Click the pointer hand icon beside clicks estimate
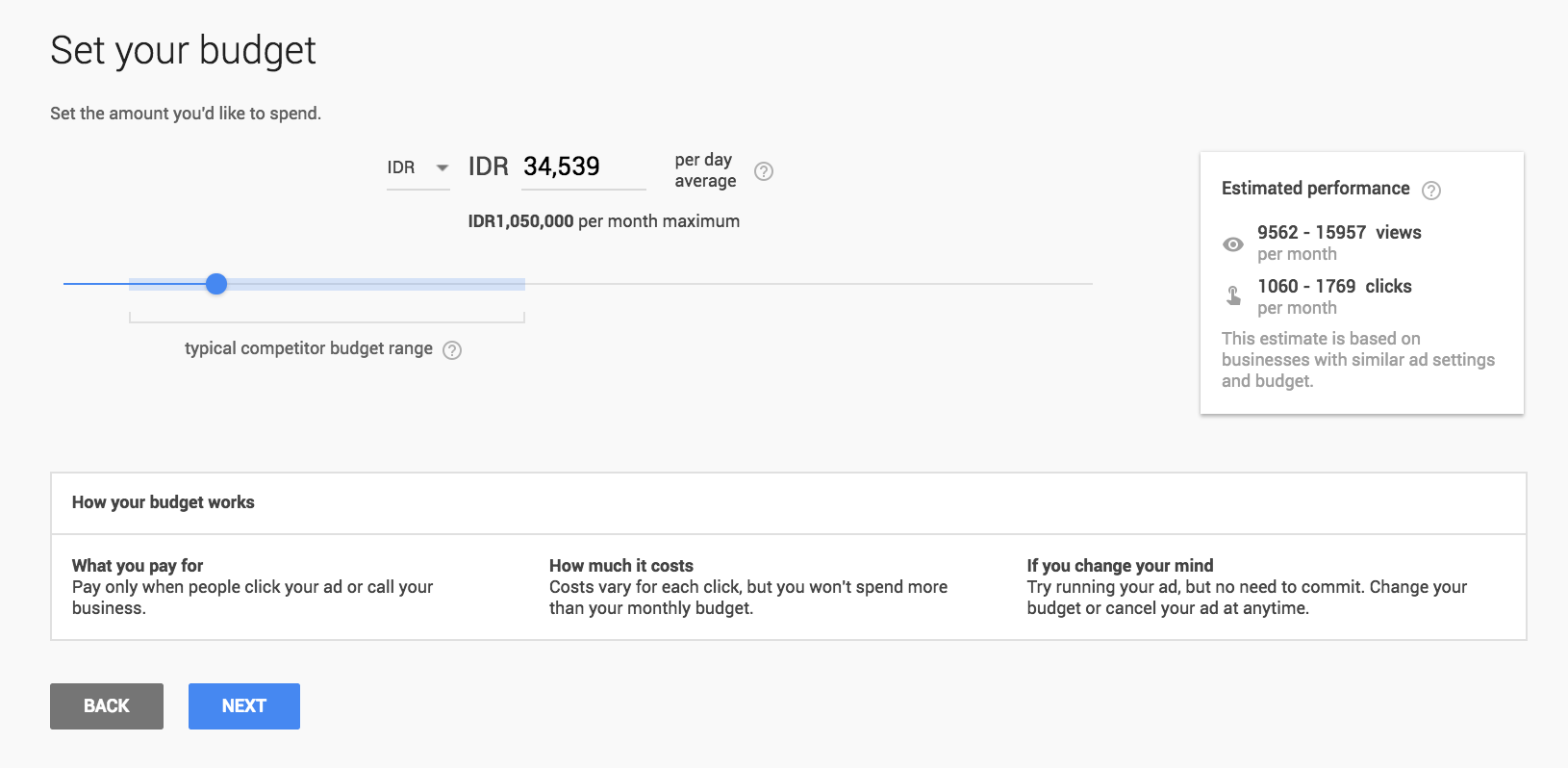This screenshot has width=1568, height=768. [1233, 295]
